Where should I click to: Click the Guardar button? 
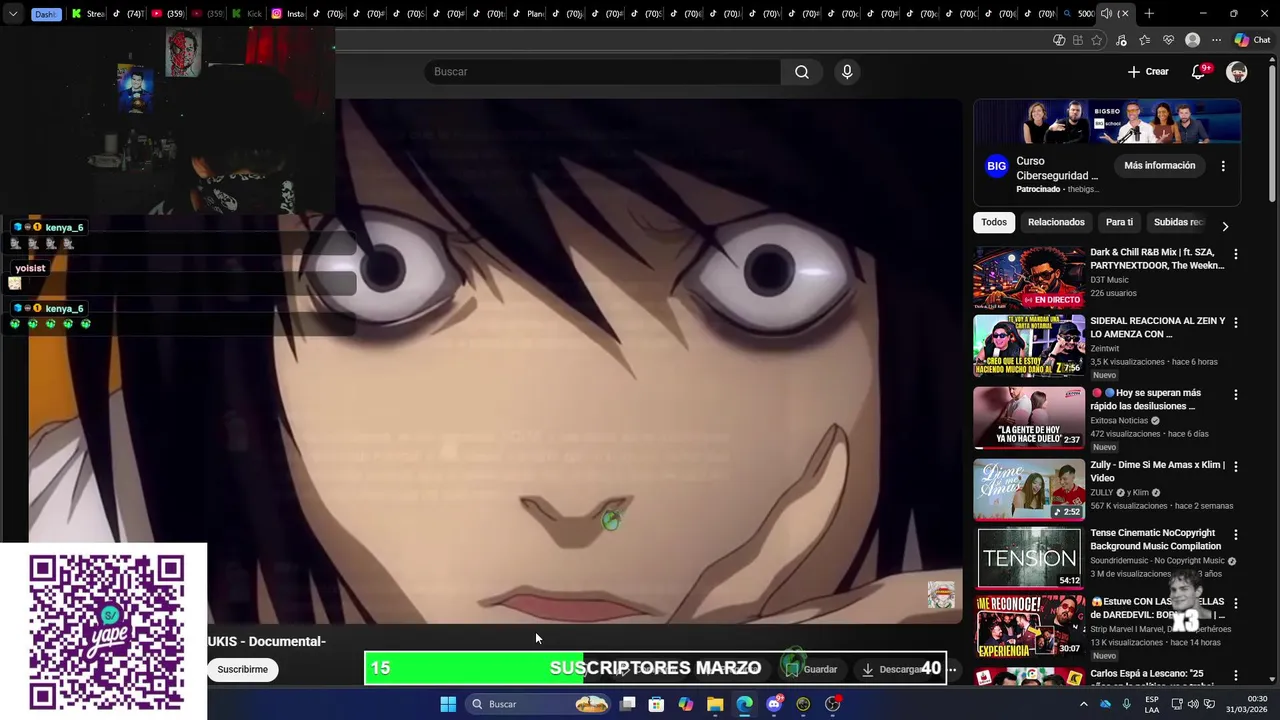tap(811, 669)
